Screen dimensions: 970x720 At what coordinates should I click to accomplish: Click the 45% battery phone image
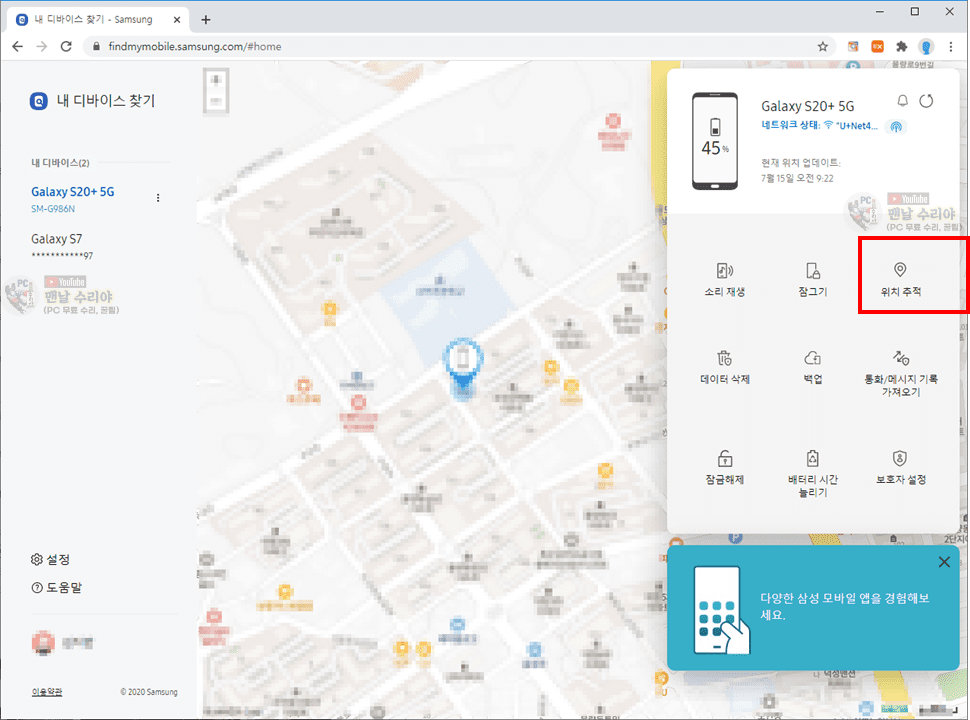click(715, 141)
